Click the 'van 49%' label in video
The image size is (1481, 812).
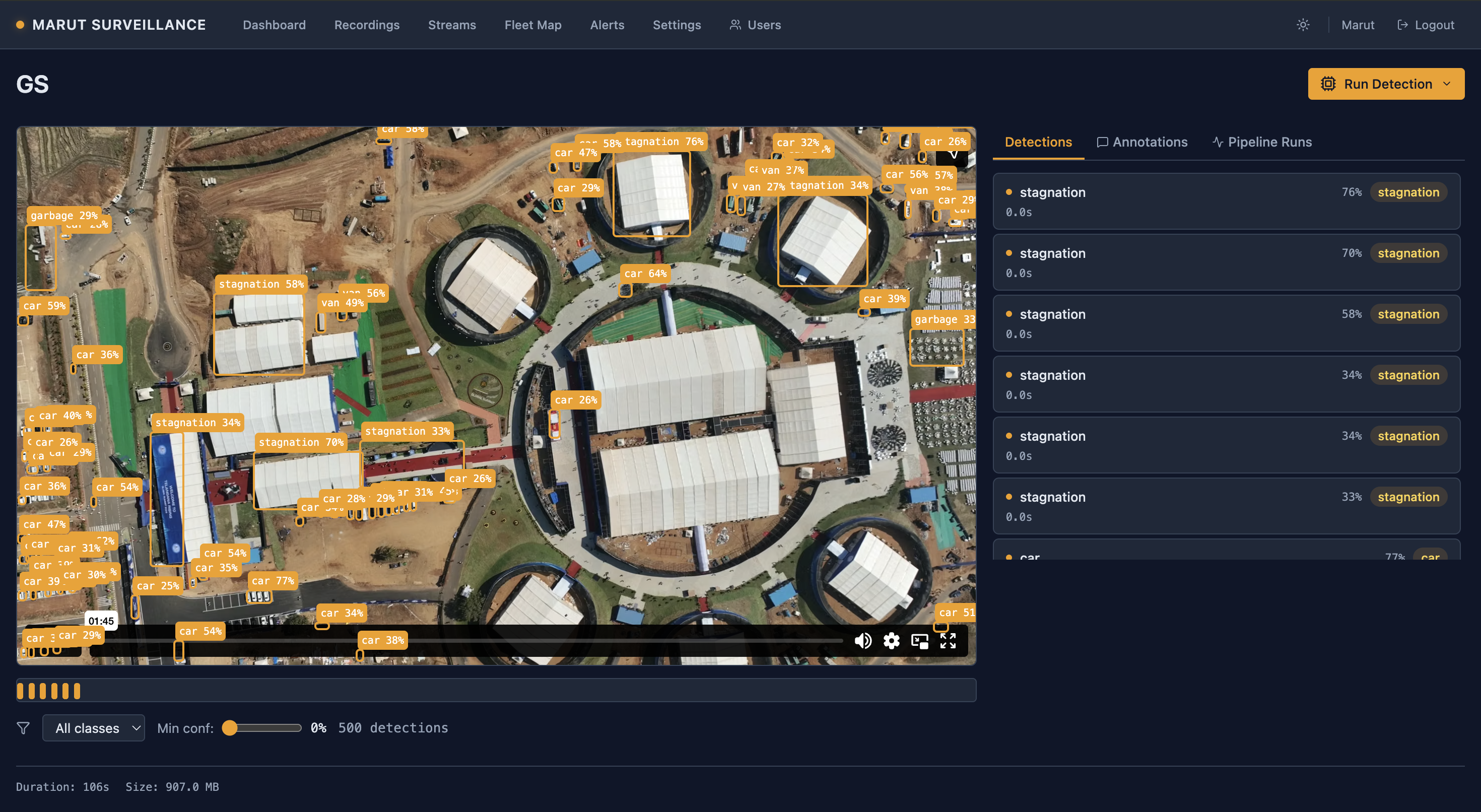click(342, 303)
